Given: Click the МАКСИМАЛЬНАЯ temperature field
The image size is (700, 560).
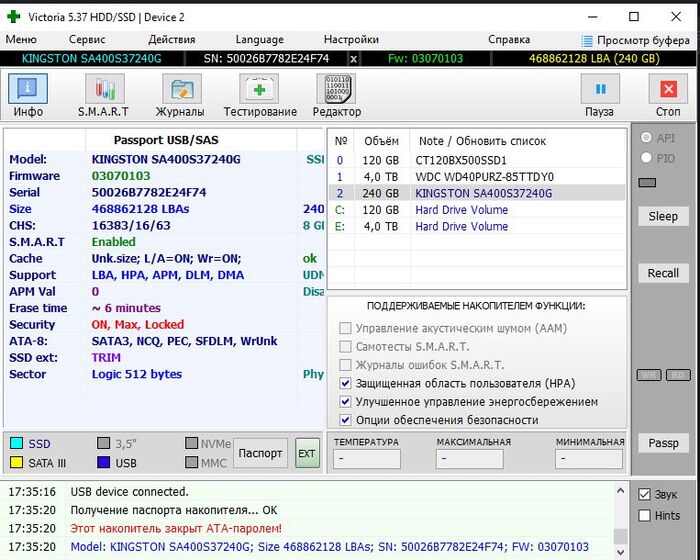Looking at the screenshot, I should (470, 459).
